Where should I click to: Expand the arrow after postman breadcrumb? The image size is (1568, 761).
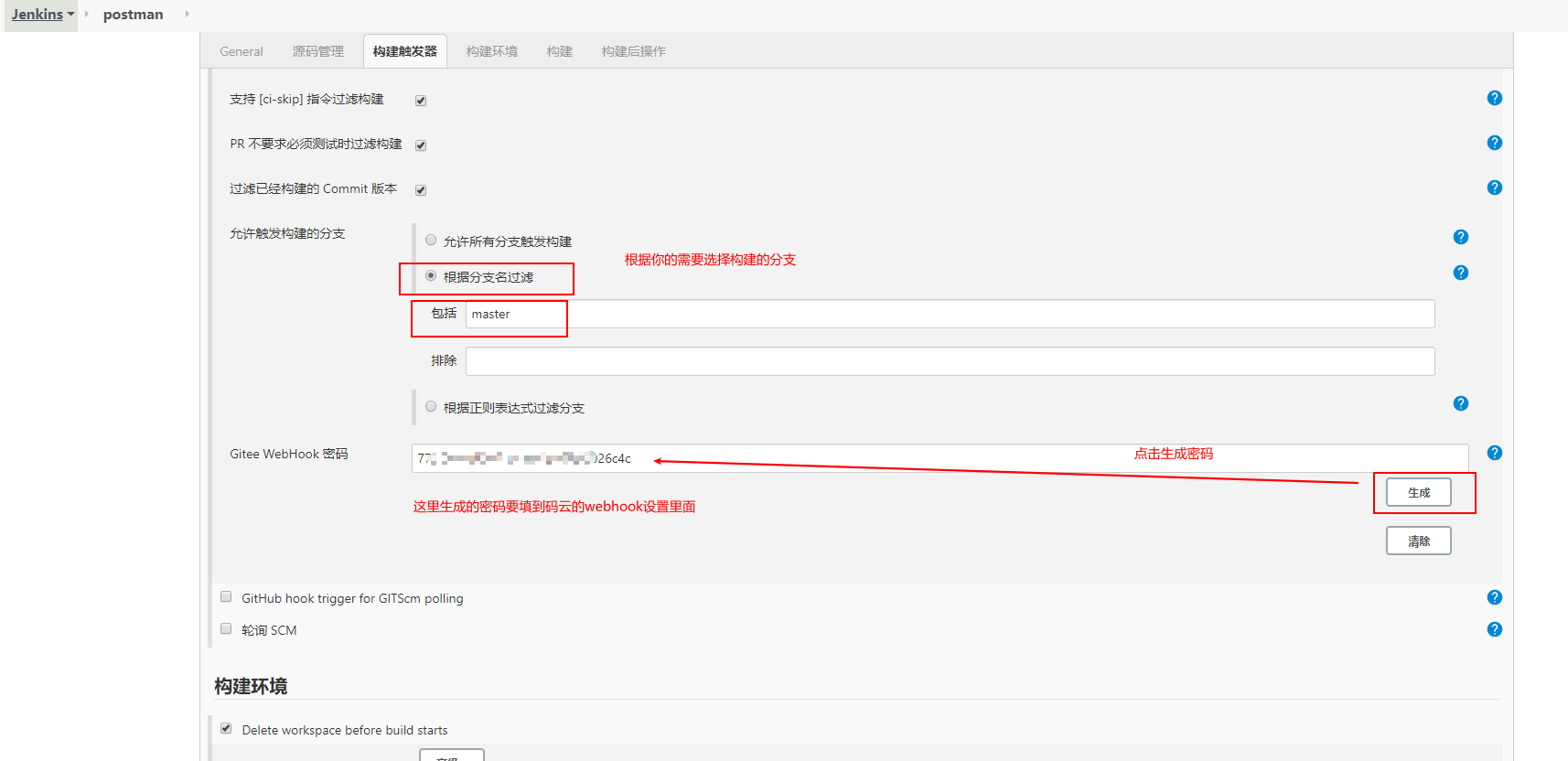pos(187,14)
